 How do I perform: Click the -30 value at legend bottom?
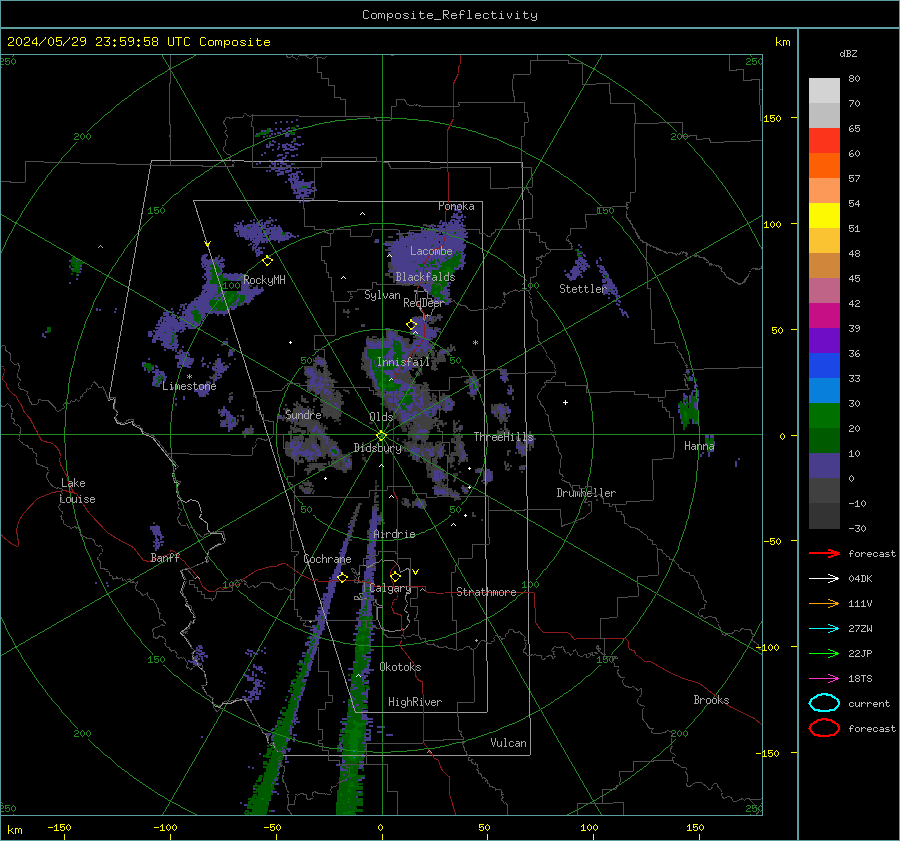click(x=857, y=528)
